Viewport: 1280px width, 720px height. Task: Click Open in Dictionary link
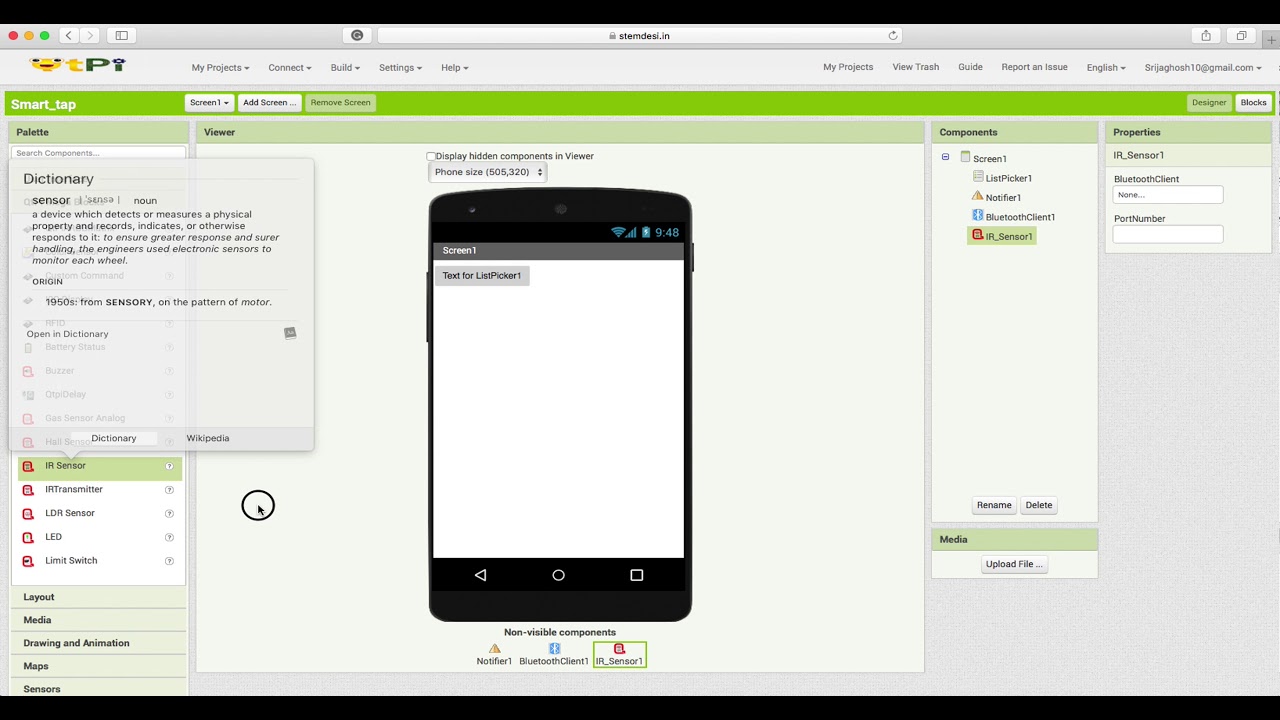point(68,334)
